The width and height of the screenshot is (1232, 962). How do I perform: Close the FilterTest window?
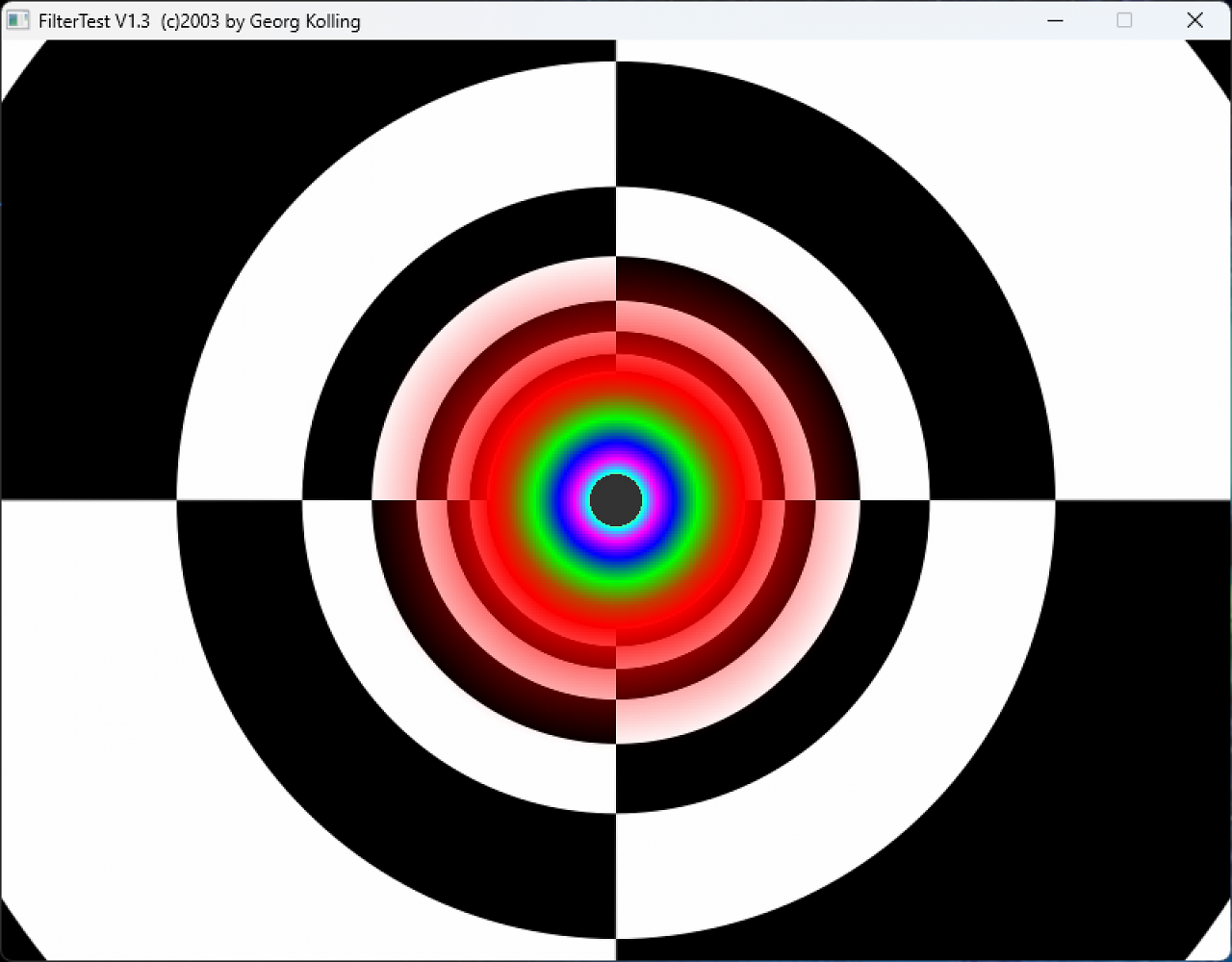(x=1194, y=20)
